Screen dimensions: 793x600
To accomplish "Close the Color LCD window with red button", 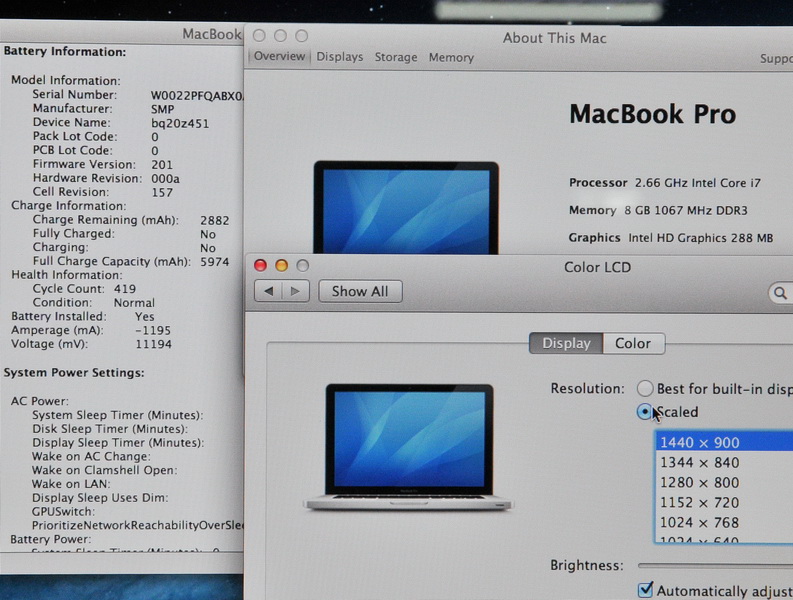I will click(x=260, y=265).
